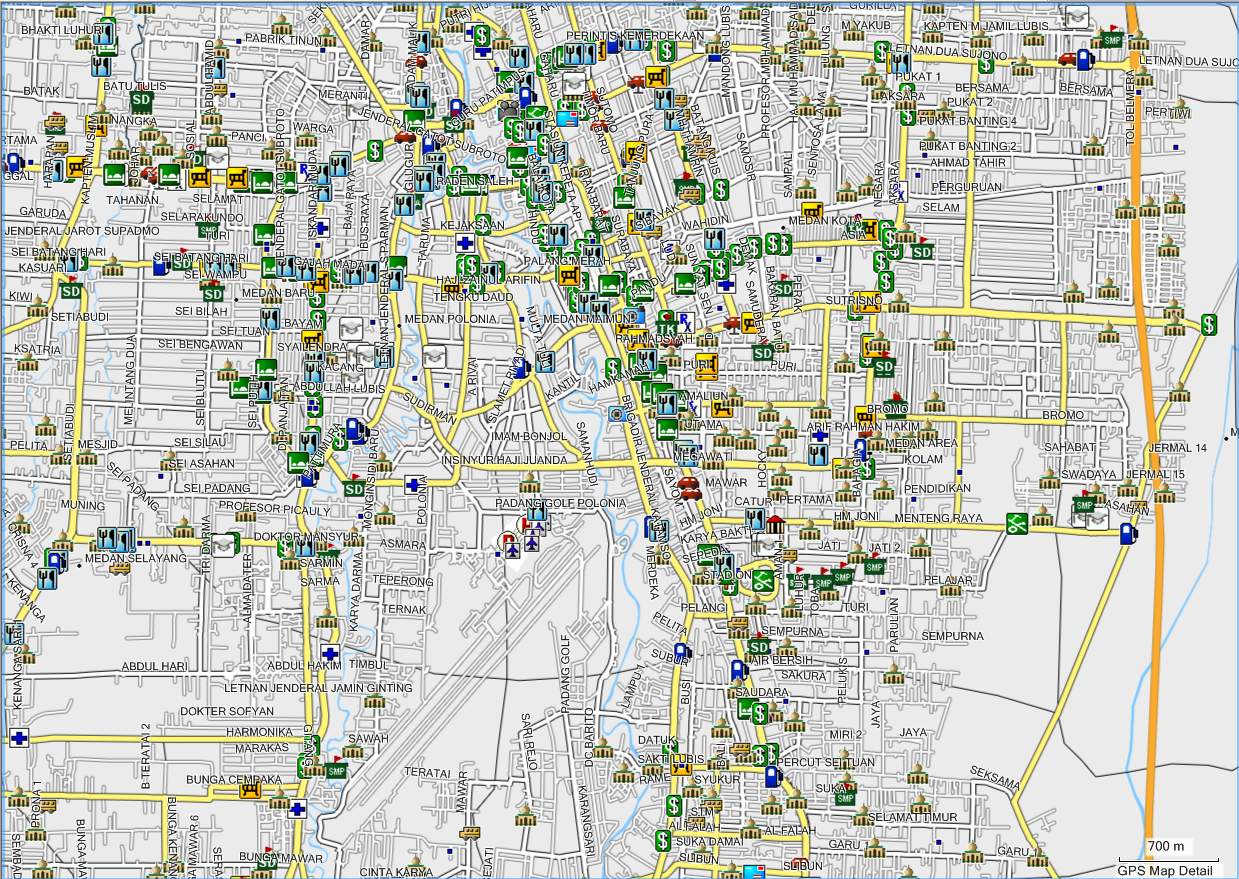Select the SD icon beside Medan Kota
Image resolution: width=1239 pixels, height=879 pixels.
pos(921,251)
